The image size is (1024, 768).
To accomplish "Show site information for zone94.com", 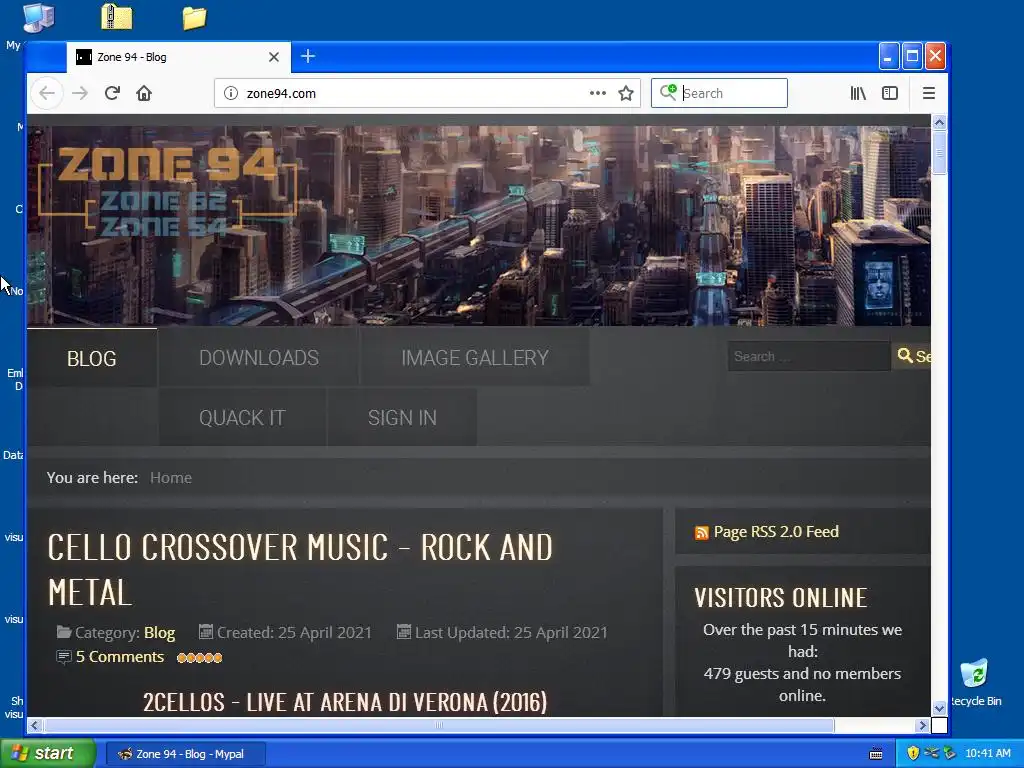I will pos(231,93).
